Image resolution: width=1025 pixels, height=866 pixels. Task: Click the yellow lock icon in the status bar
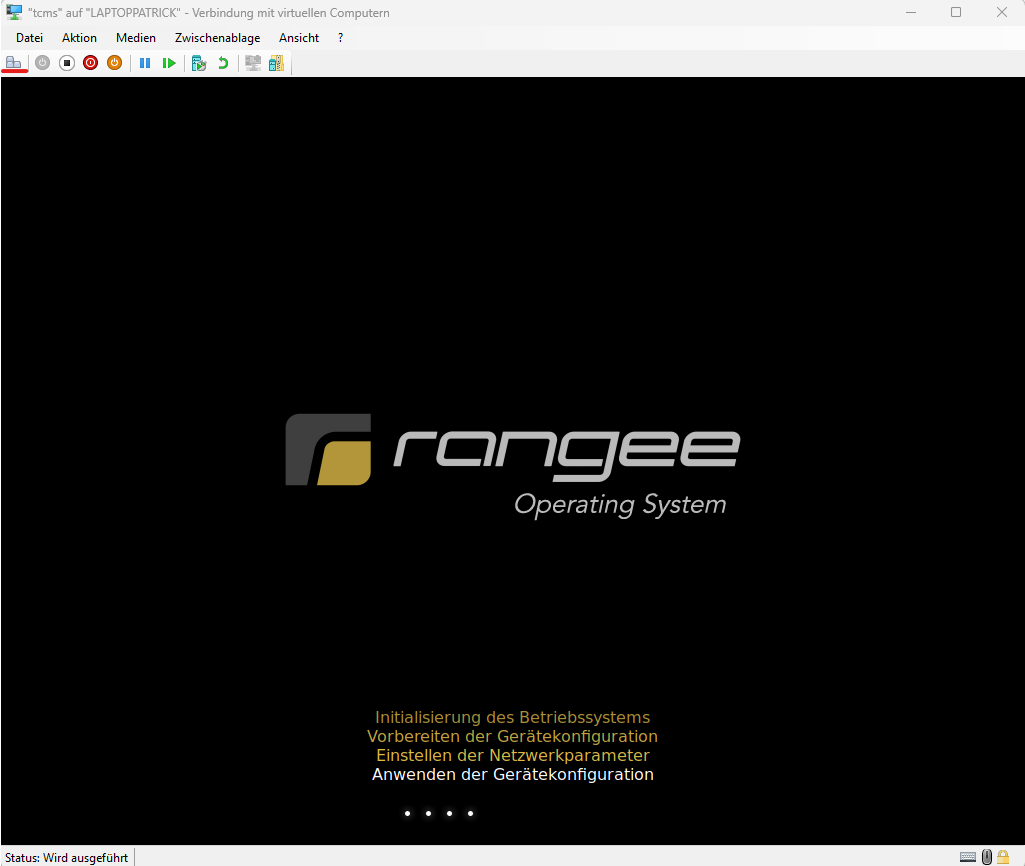[x=1003, y=857]
